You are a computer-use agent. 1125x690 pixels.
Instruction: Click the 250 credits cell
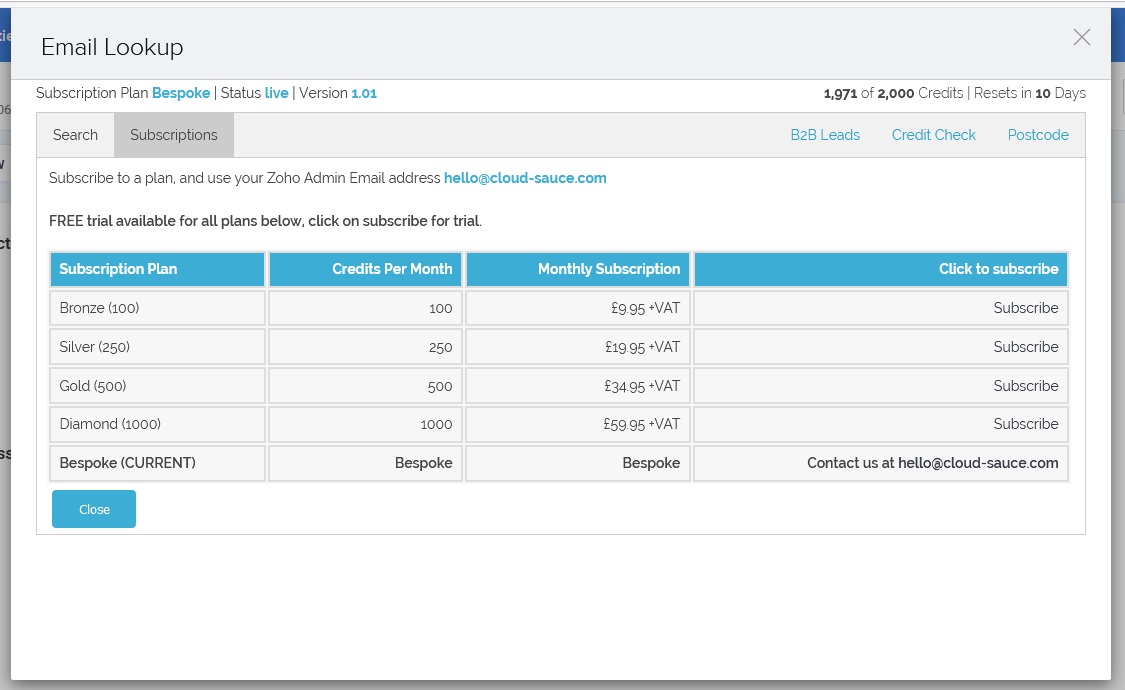(365, 346)
